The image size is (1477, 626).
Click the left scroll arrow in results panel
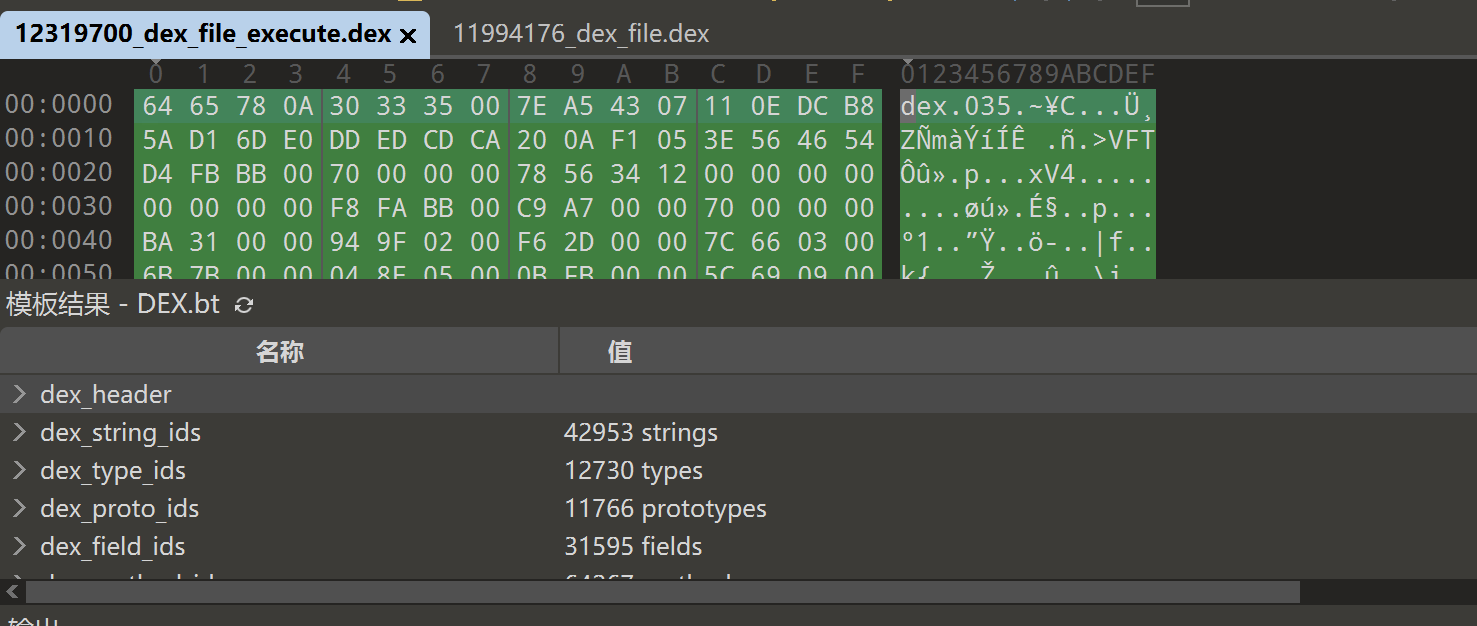(11, 592)
